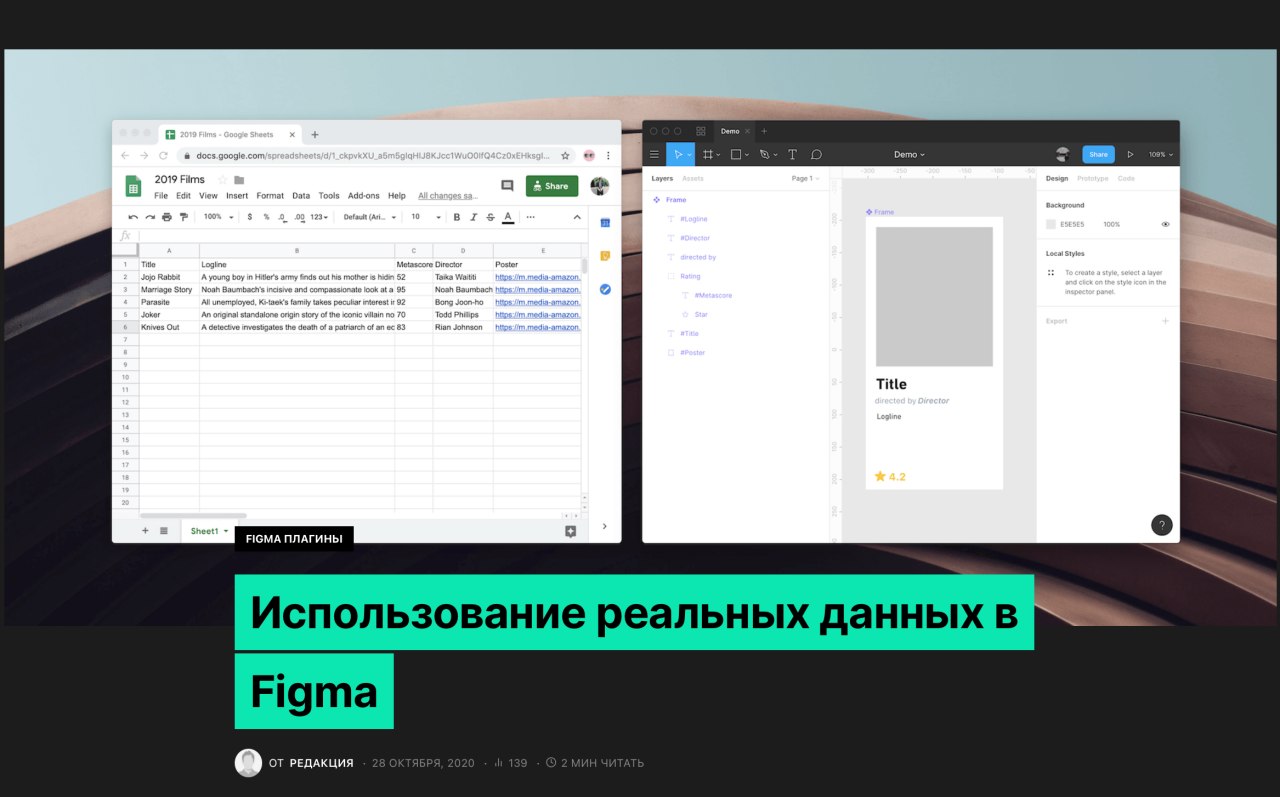
Task: Open the 123 number format dropdown
Action: coord(319,217)
